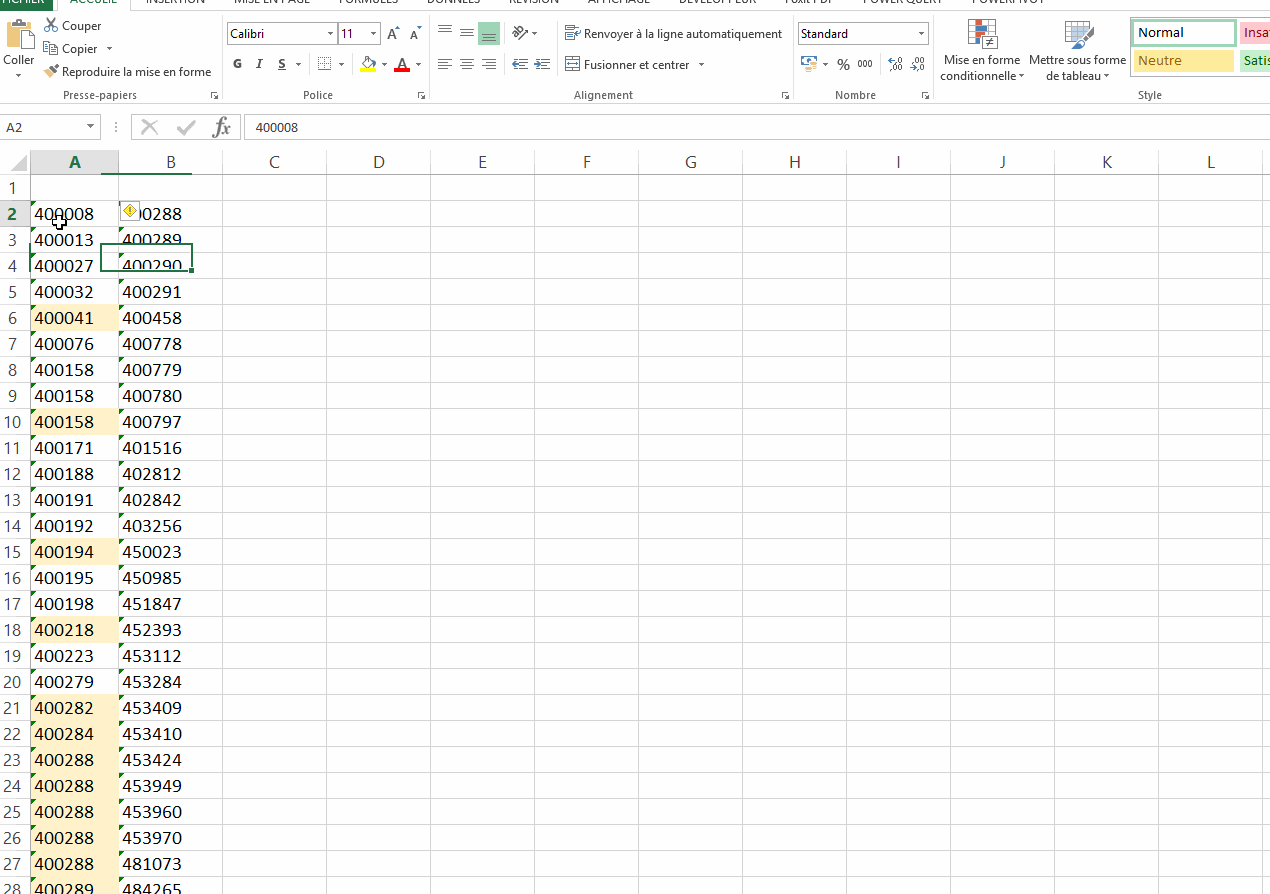Open the borders dropdown arrow

click(x=341, y=65)
